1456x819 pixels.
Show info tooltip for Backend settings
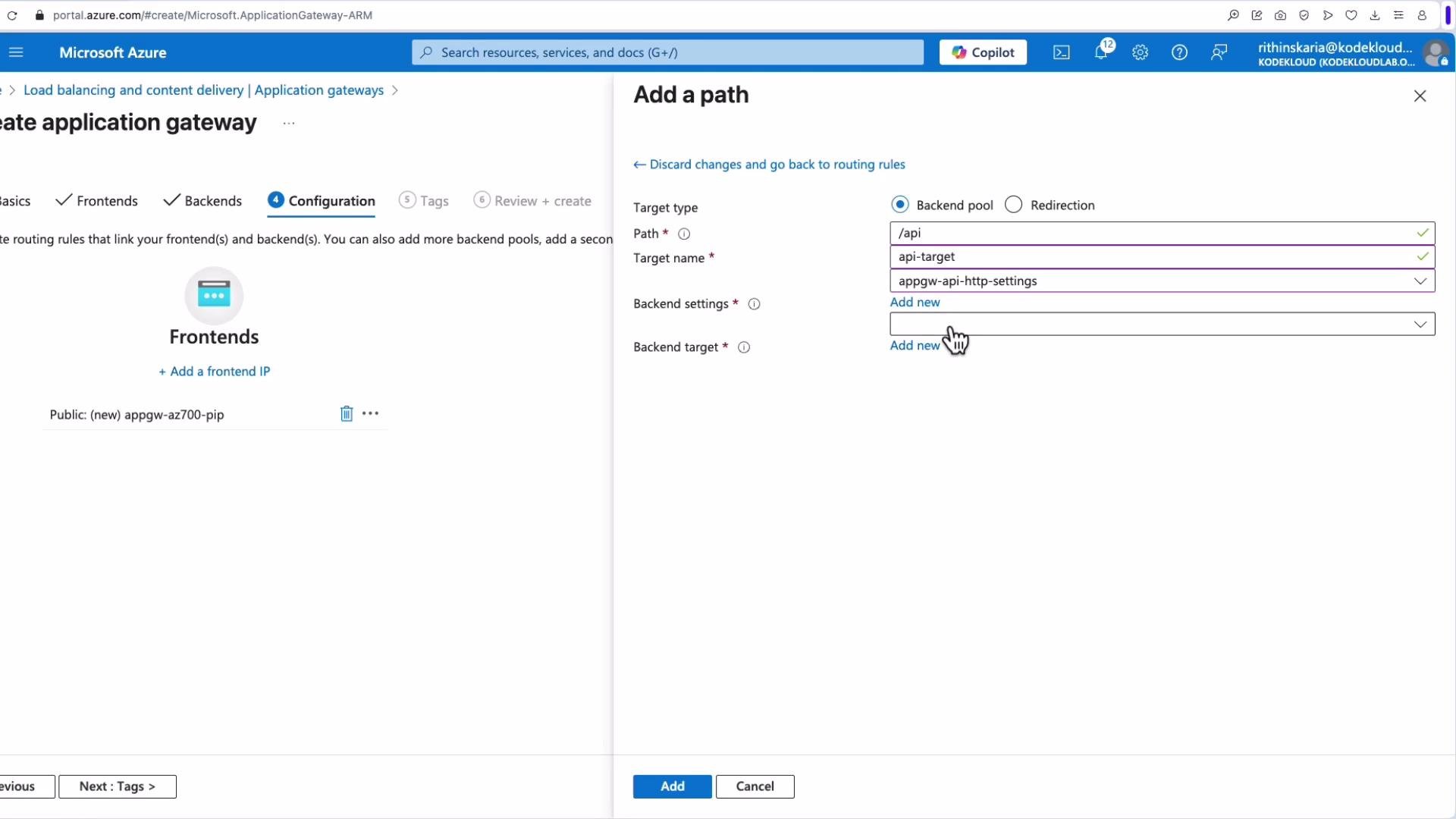[x=755, y=304]
